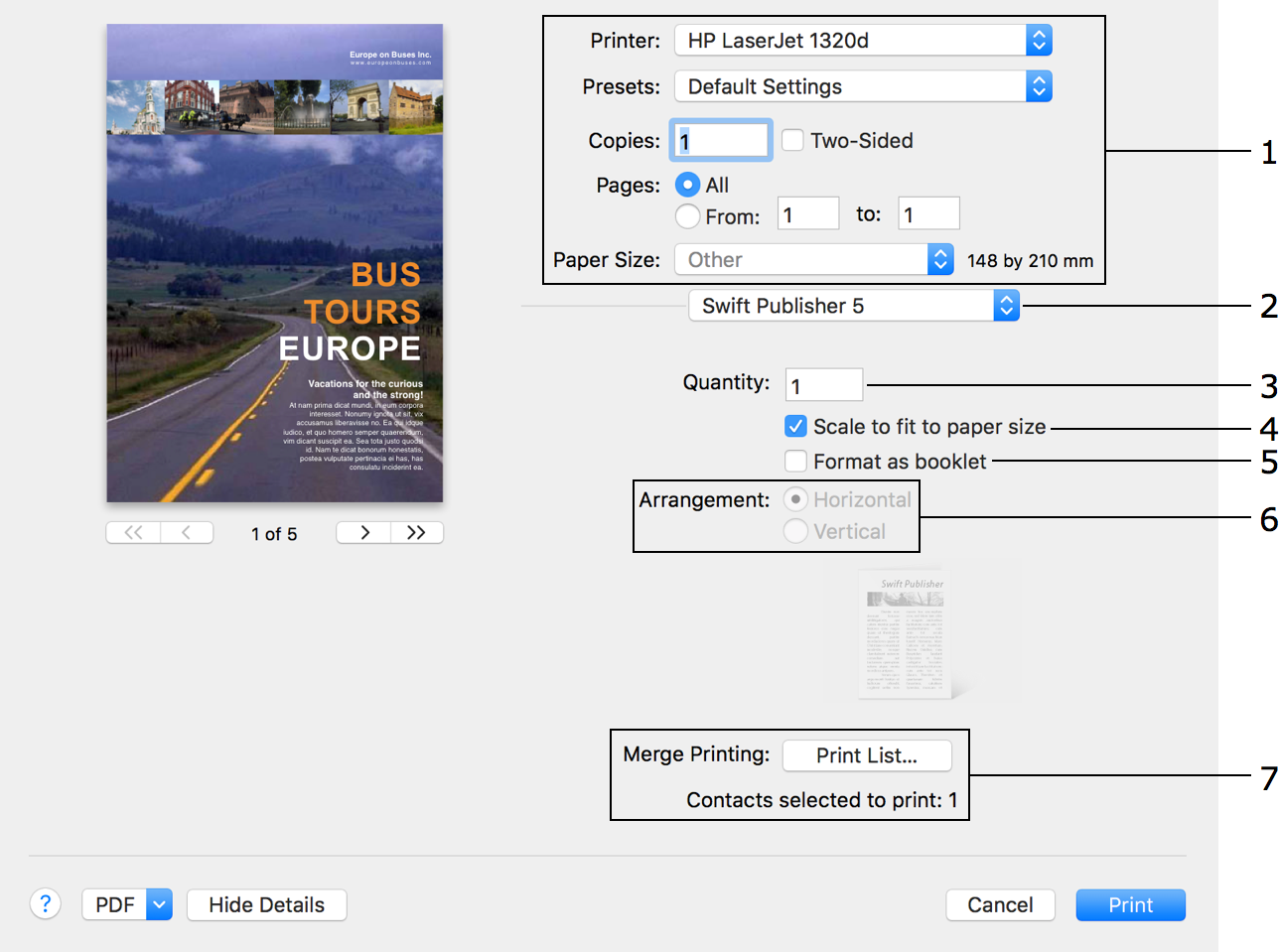
Task: Click the '1 of 5' page indicator
Action: (274, 534)
